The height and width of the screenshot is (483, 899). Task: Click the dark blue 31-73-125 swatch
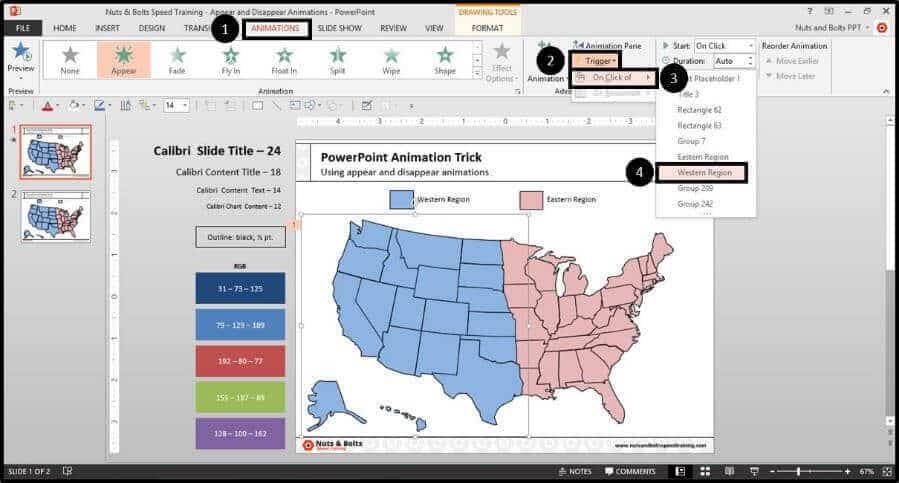point(240,289)
